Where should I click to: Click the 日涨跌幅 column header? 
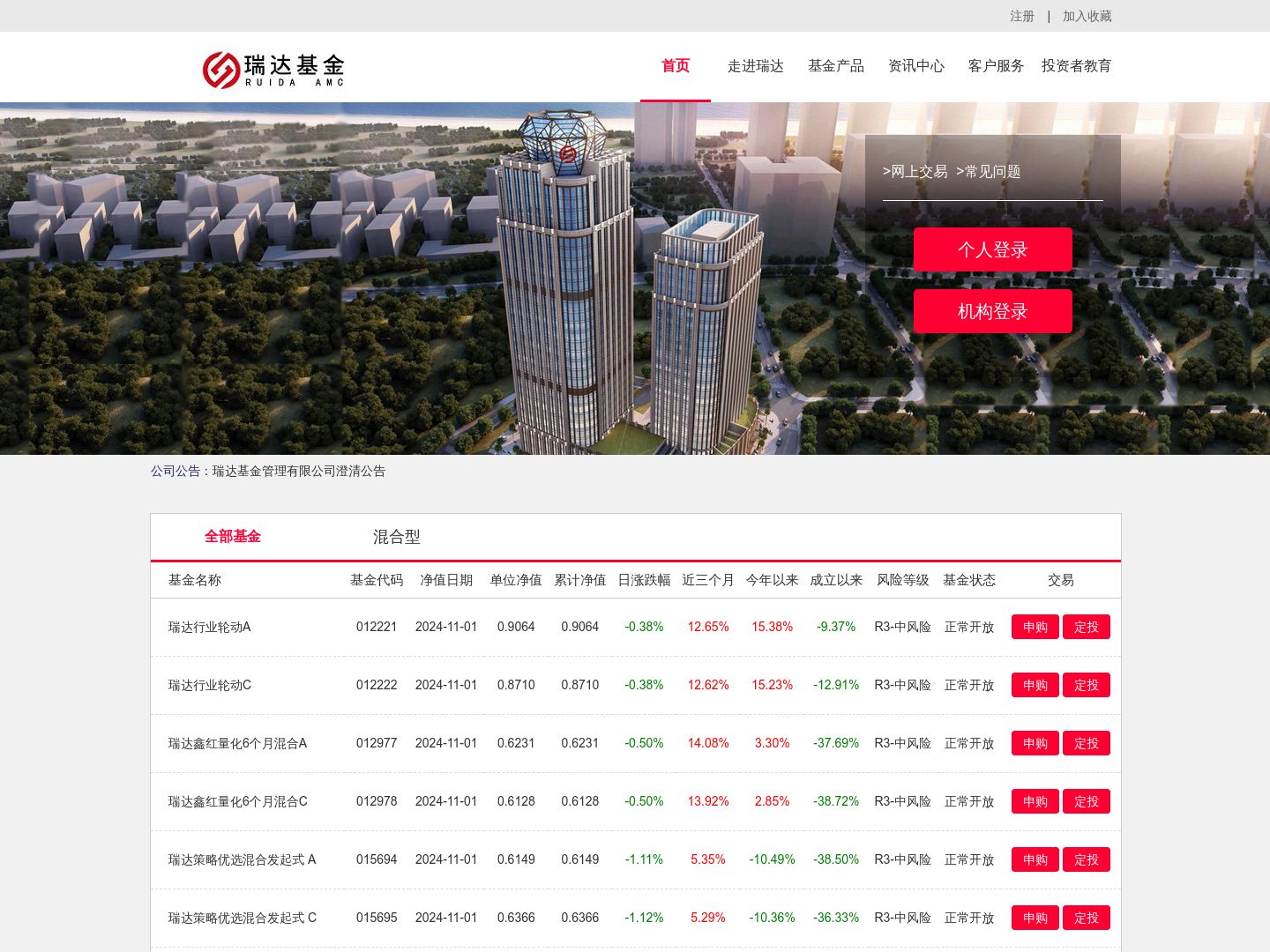[x=644, y=580]
